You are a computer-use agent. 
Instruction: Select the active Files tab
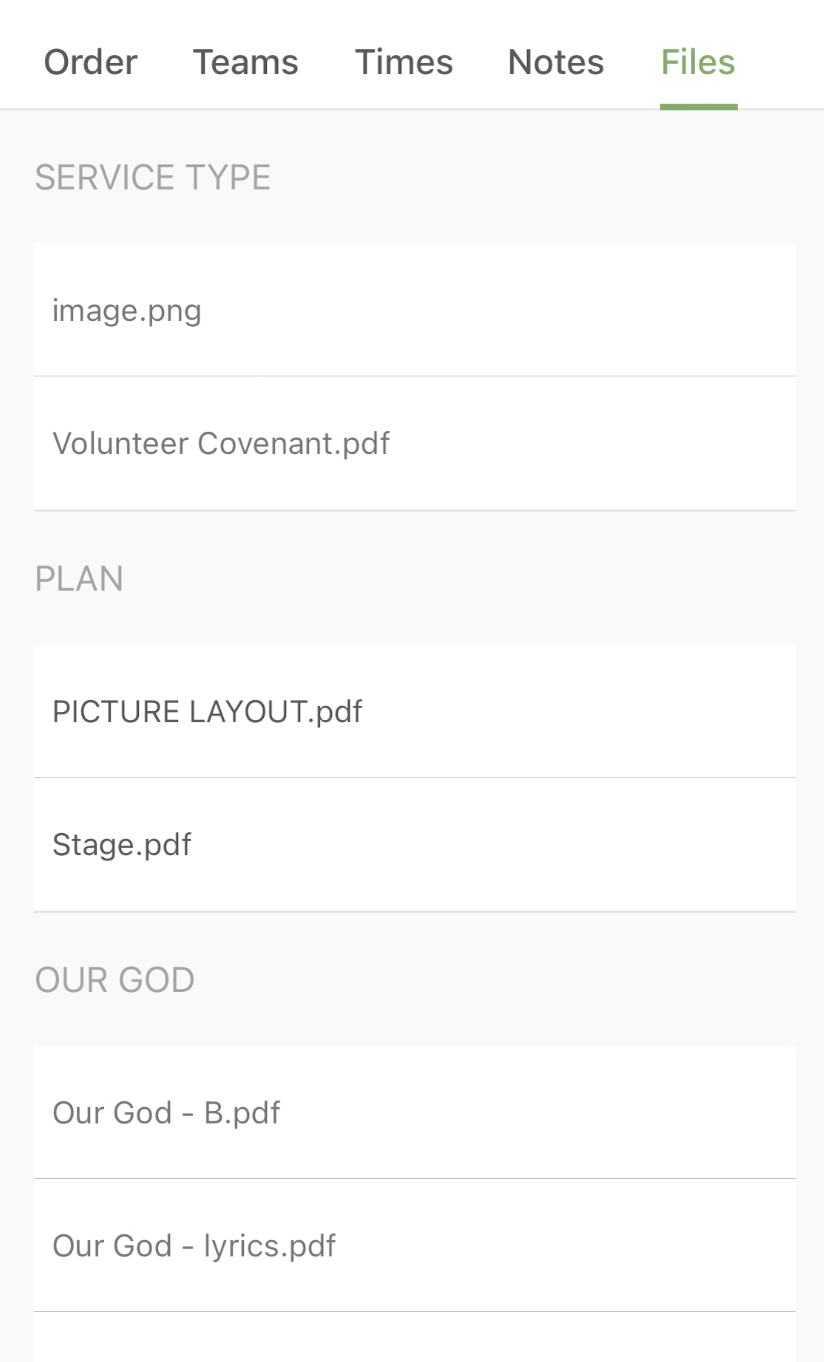point(698,63)
